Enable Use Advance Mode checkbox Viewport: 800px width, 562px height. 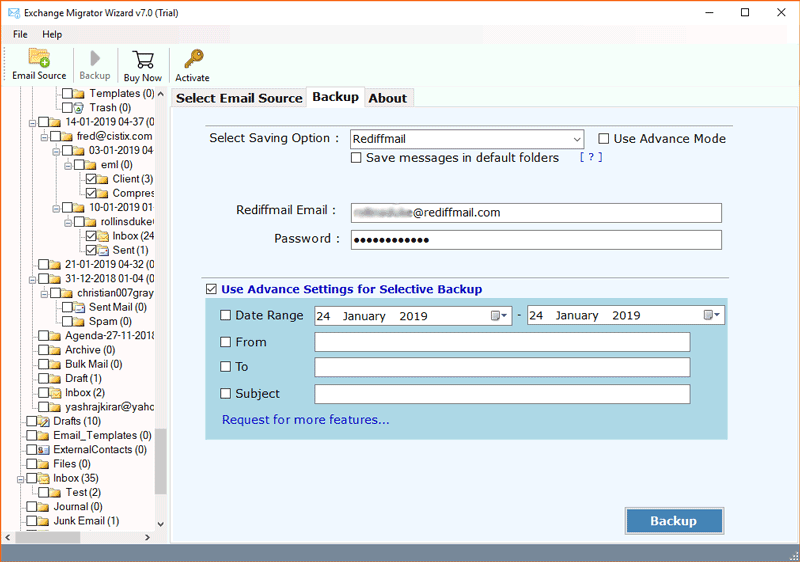click(604, 139)
